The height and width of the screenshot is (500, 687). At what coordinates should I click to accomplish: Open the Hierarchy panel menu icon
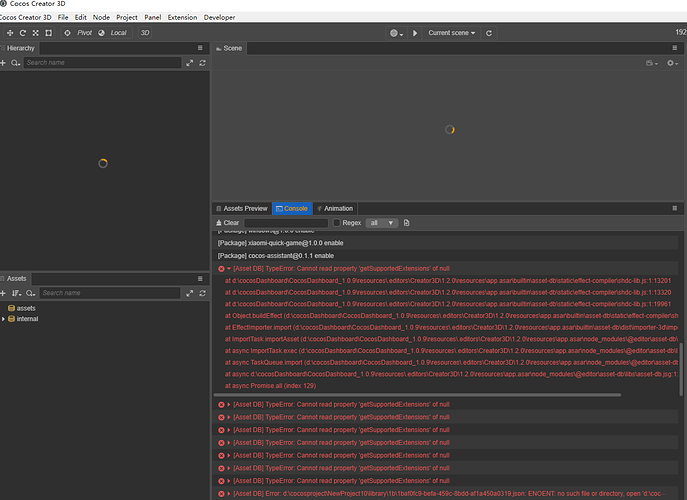pos(200,48)
